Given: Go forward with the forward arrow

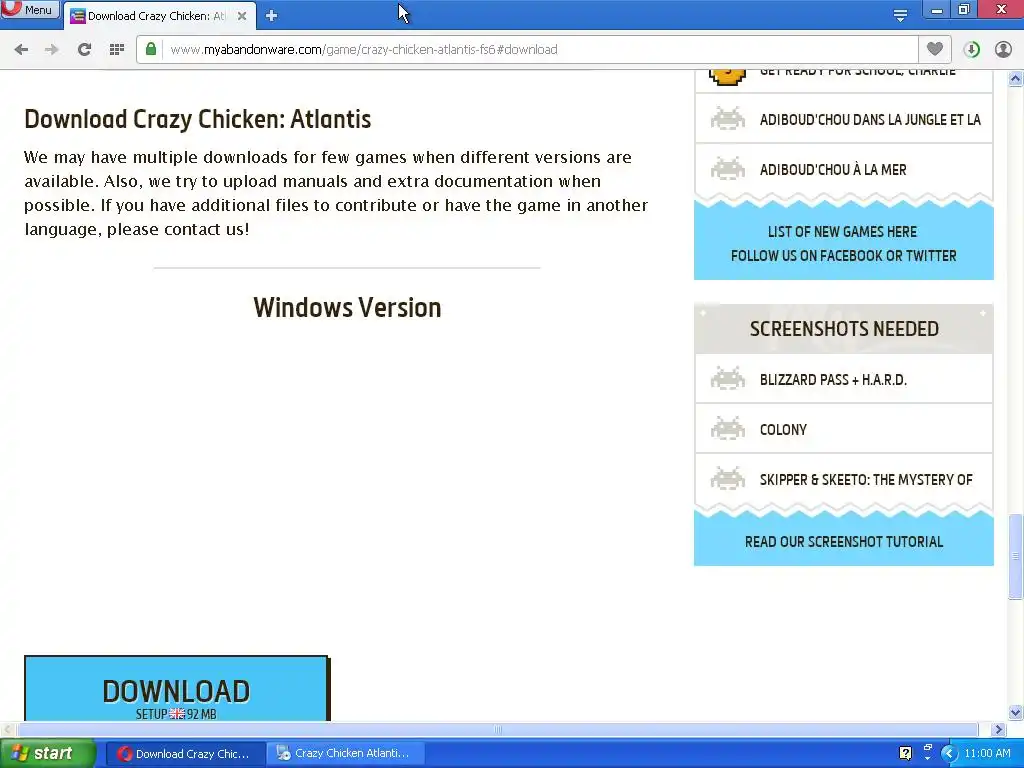Looking at the screenshot, I should pos(52,50).
